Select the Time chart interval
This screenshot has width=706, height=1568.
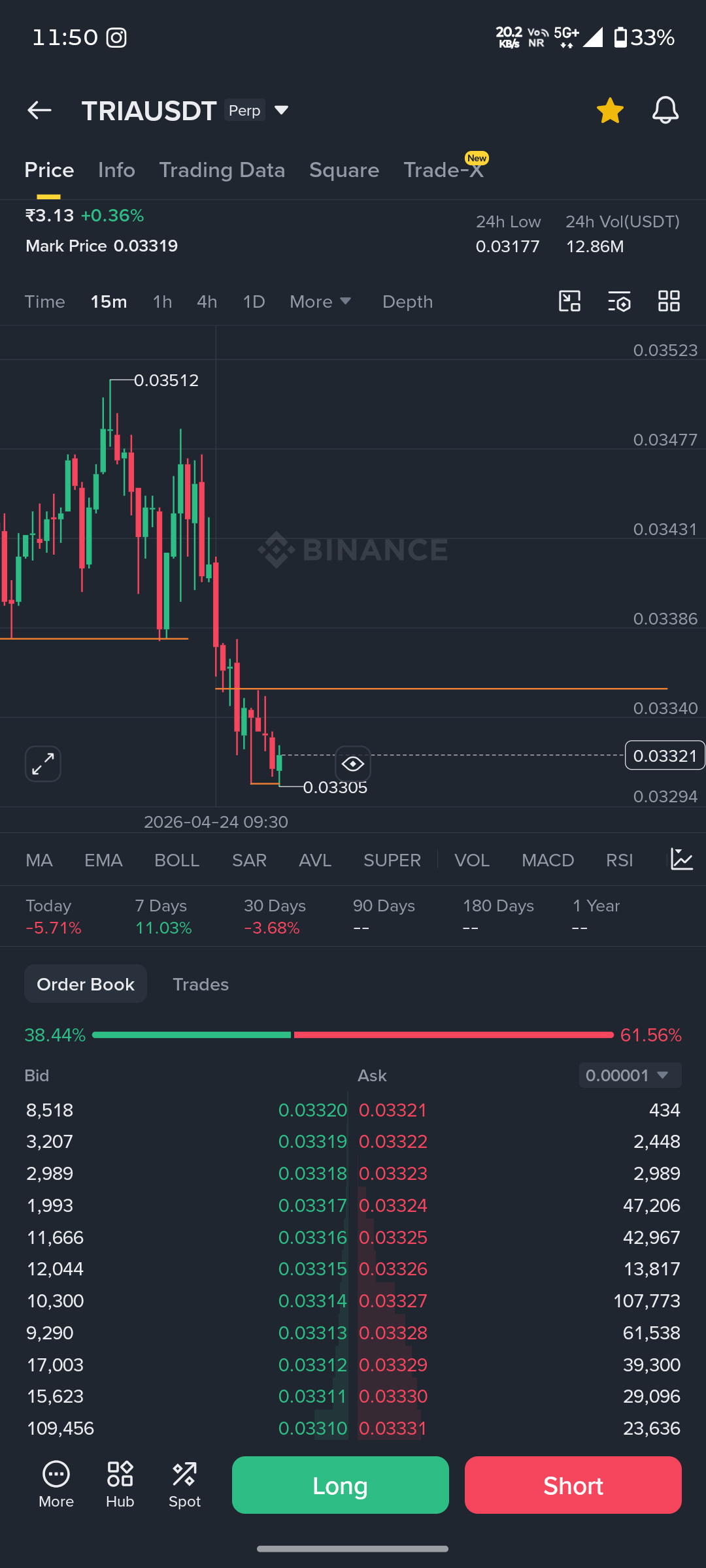(45, 302)
